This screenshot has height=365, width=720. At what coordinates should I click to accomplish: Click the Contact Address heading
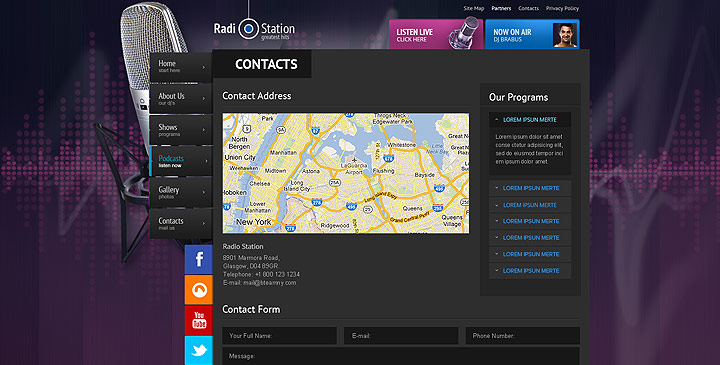coord(257,96)
